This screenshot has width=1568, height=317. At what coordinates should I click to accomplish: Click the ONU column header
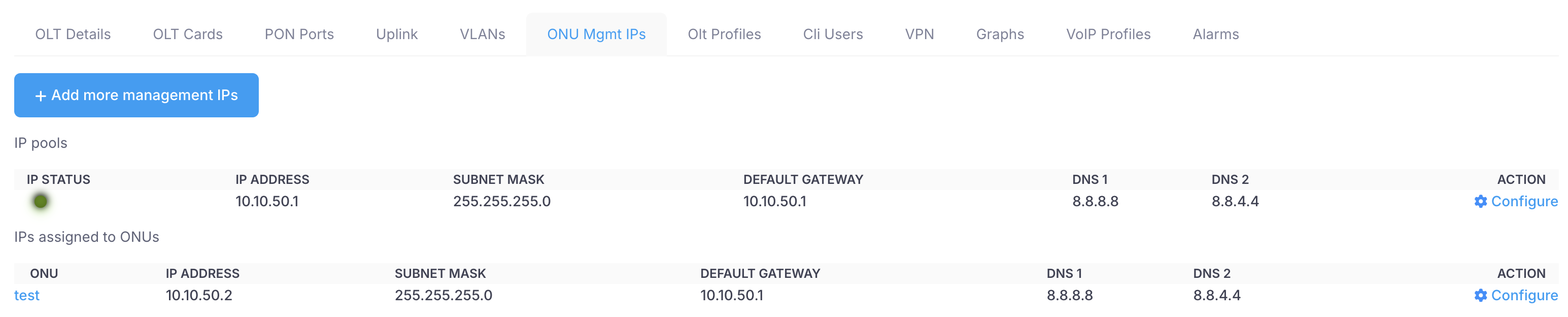tap(44, 273)
